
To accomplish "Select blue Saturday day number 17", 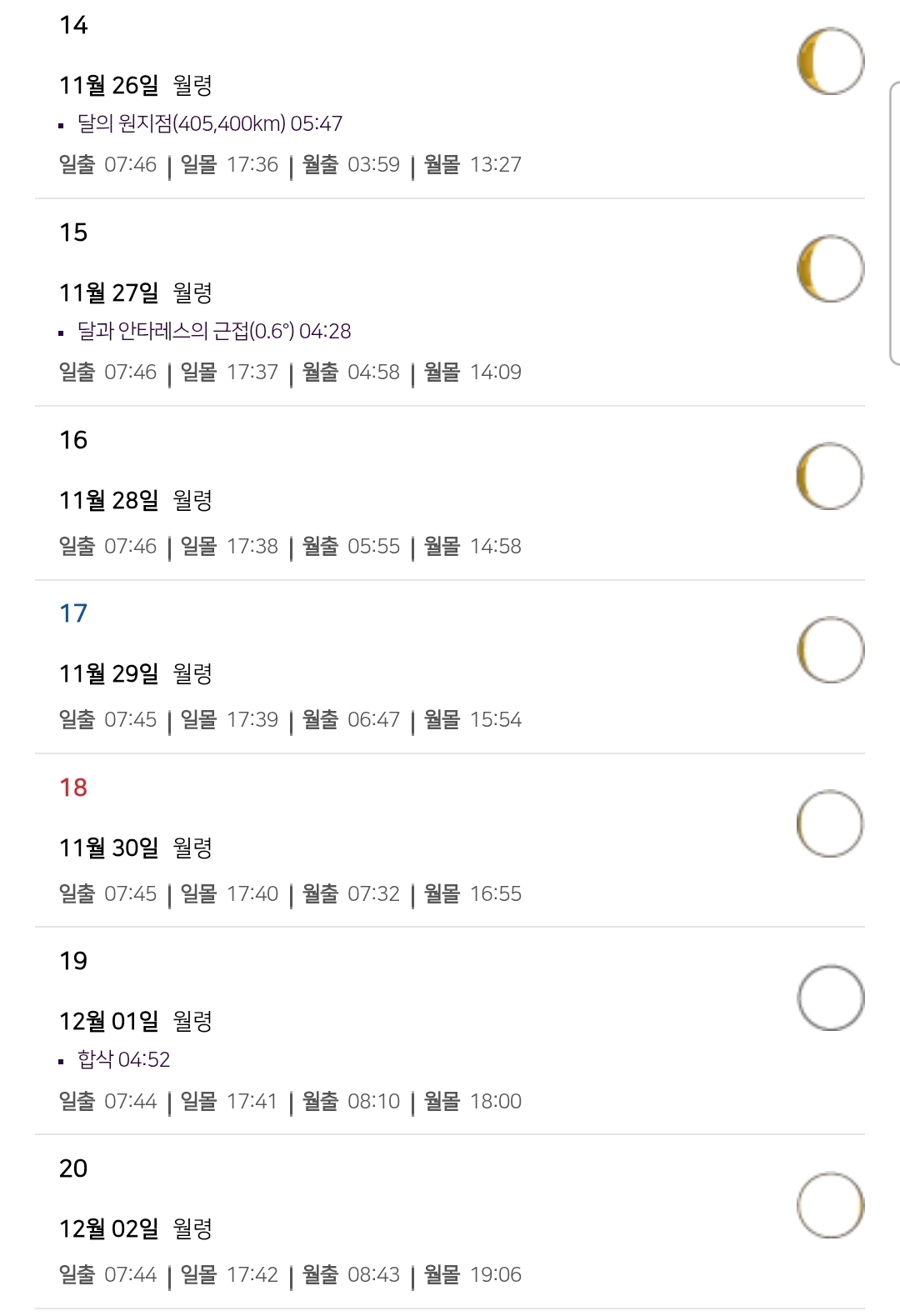I will (x=73, y=613).
